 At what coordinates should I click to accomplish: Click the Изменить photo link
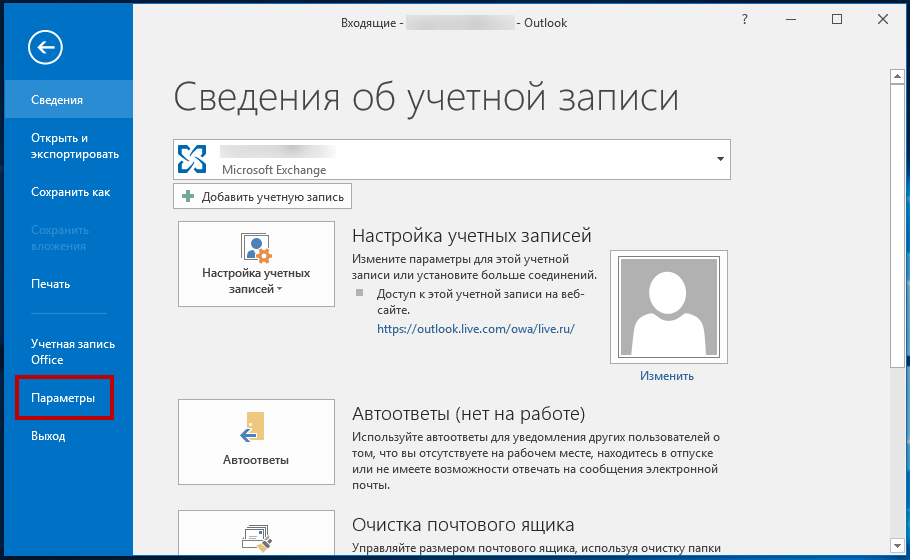[x=667, y=375]
